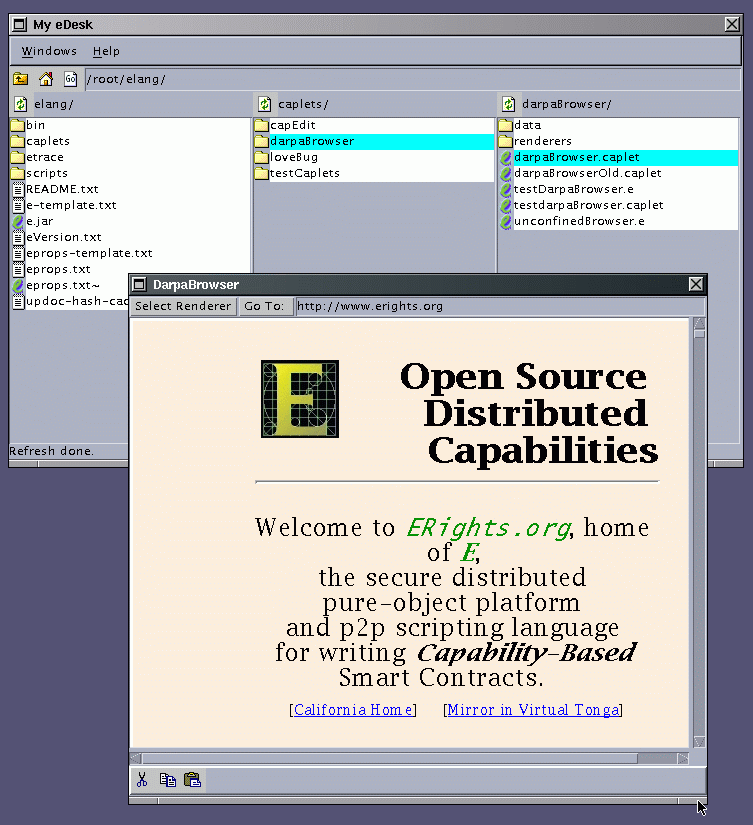
Task: Refresh the darpaBrowser/ column
Action: tap(508, 104)
